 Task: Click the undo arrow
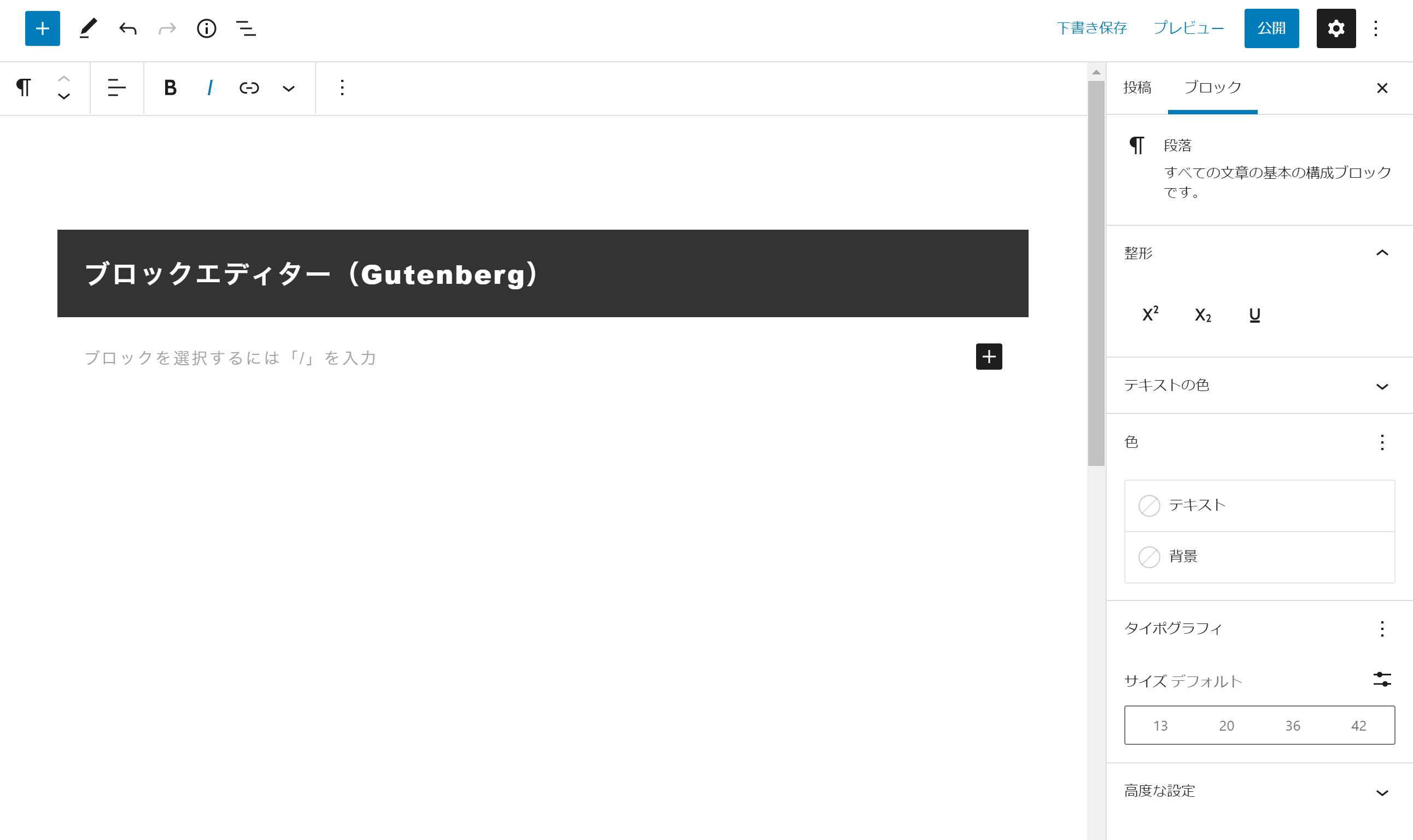point(128,28)
